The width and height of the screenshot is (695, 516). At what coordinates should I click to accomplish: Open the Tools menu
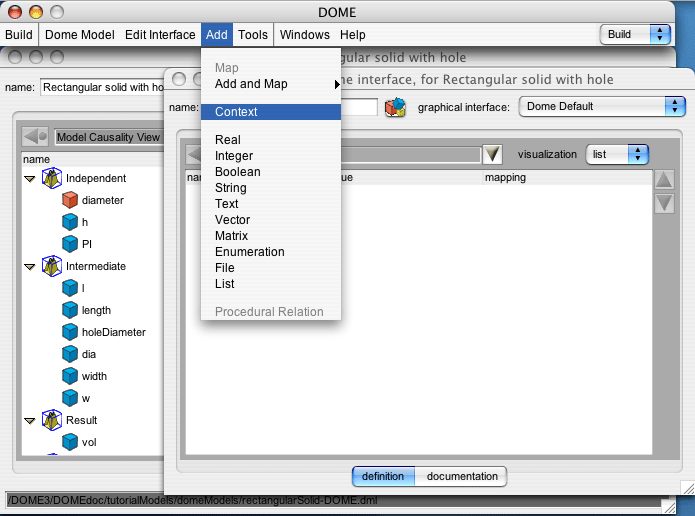point(253,35)
